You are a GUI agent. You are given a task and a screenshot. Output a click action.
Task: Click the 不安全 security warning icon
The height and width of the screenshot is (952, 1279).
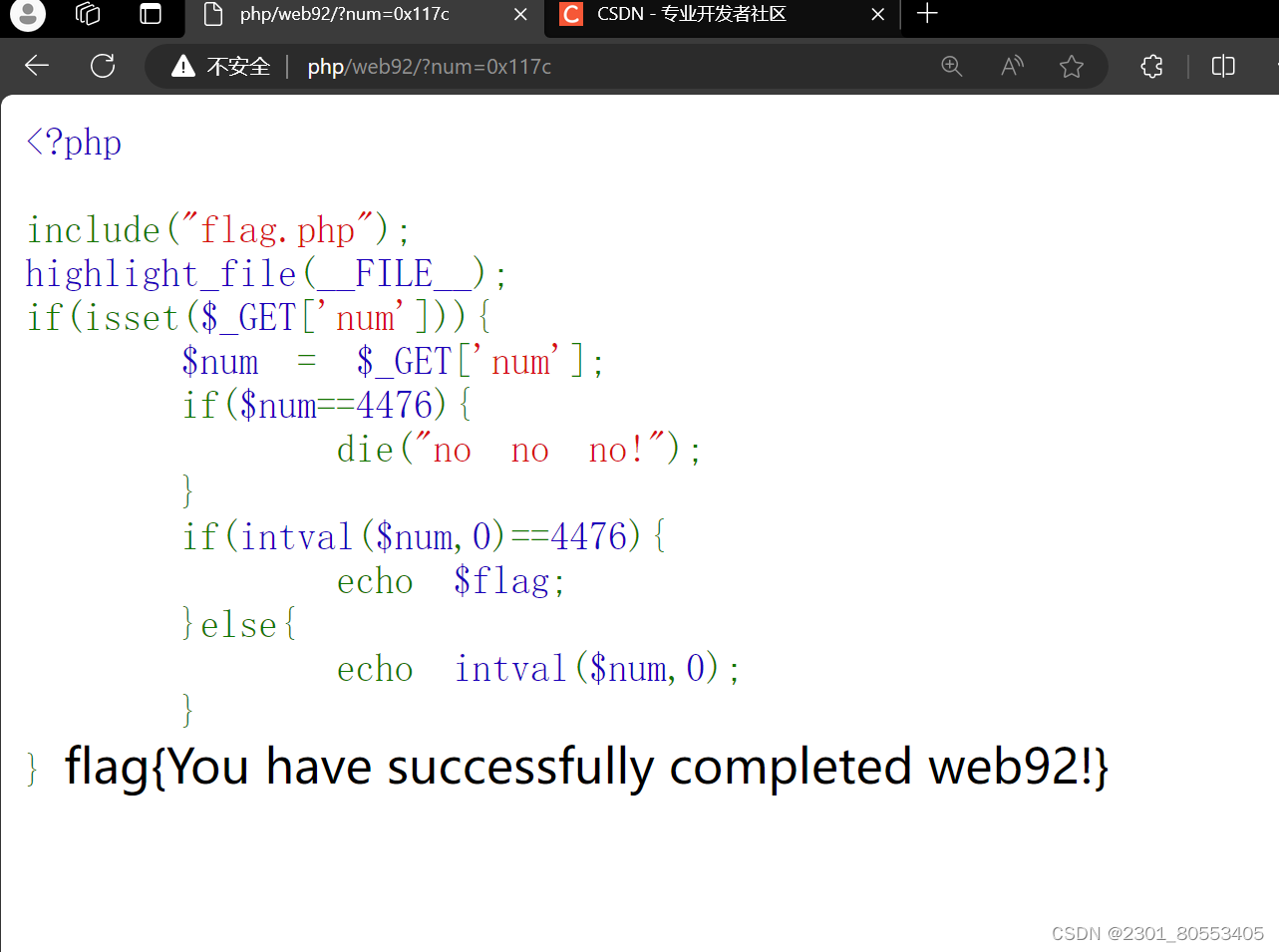(x=183, y=66)
